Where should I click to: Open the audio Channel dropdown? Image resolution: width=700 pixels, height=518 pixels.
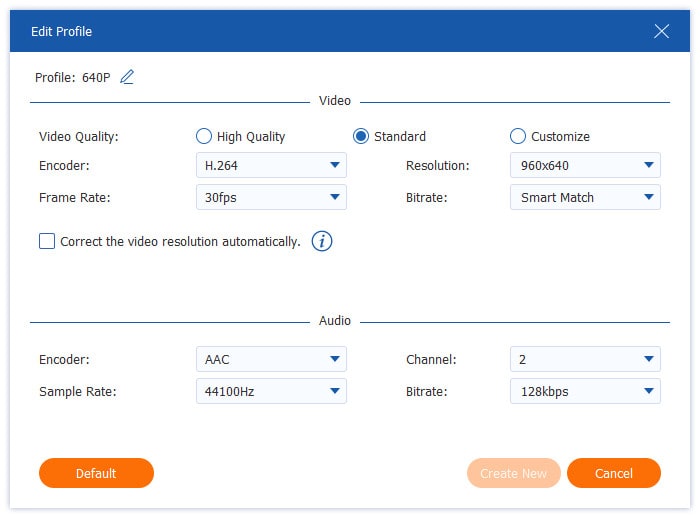(x=585, y=358)
